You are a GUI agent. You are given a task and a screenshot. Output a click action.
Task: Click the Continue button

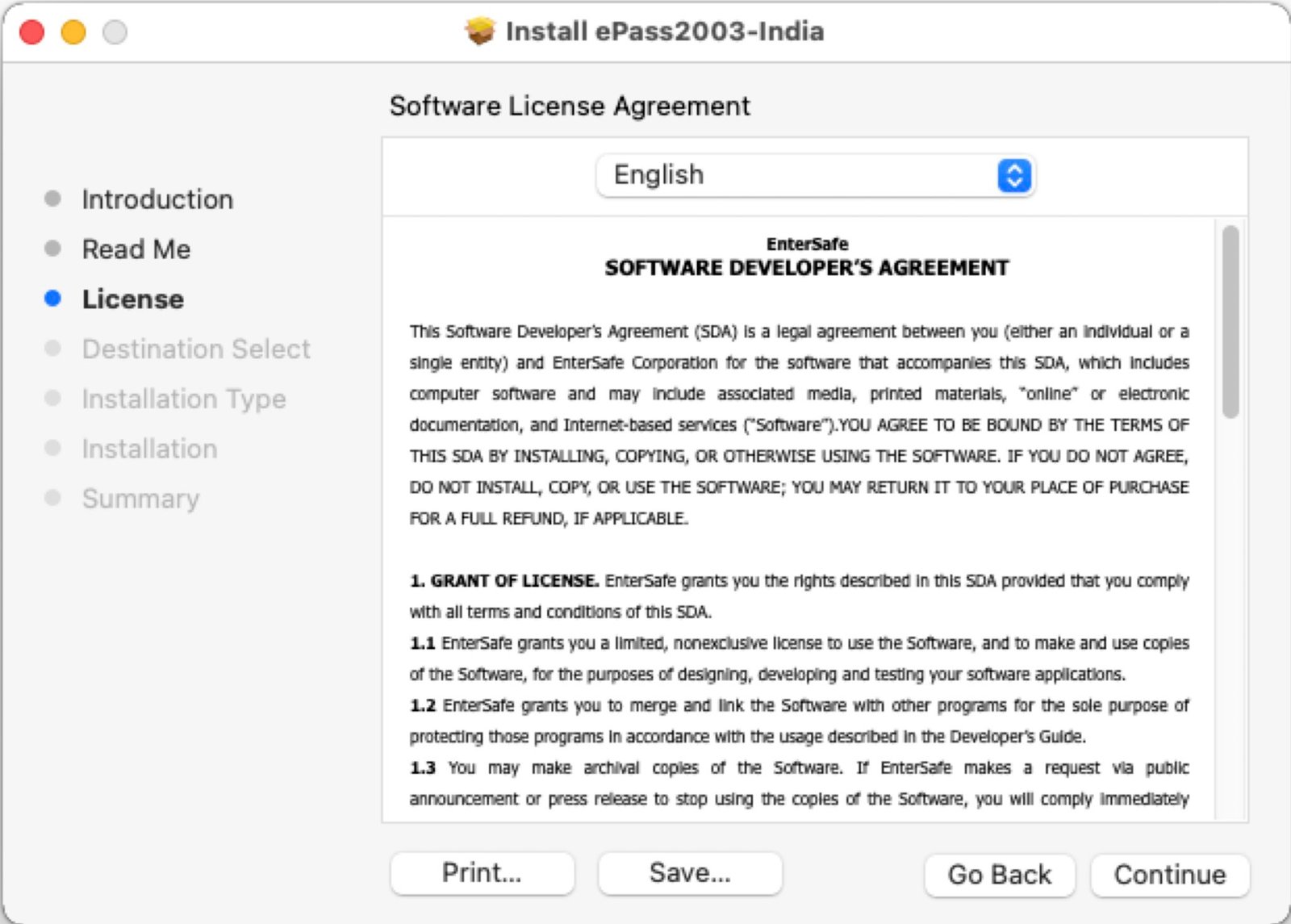tap(1170, 875)
